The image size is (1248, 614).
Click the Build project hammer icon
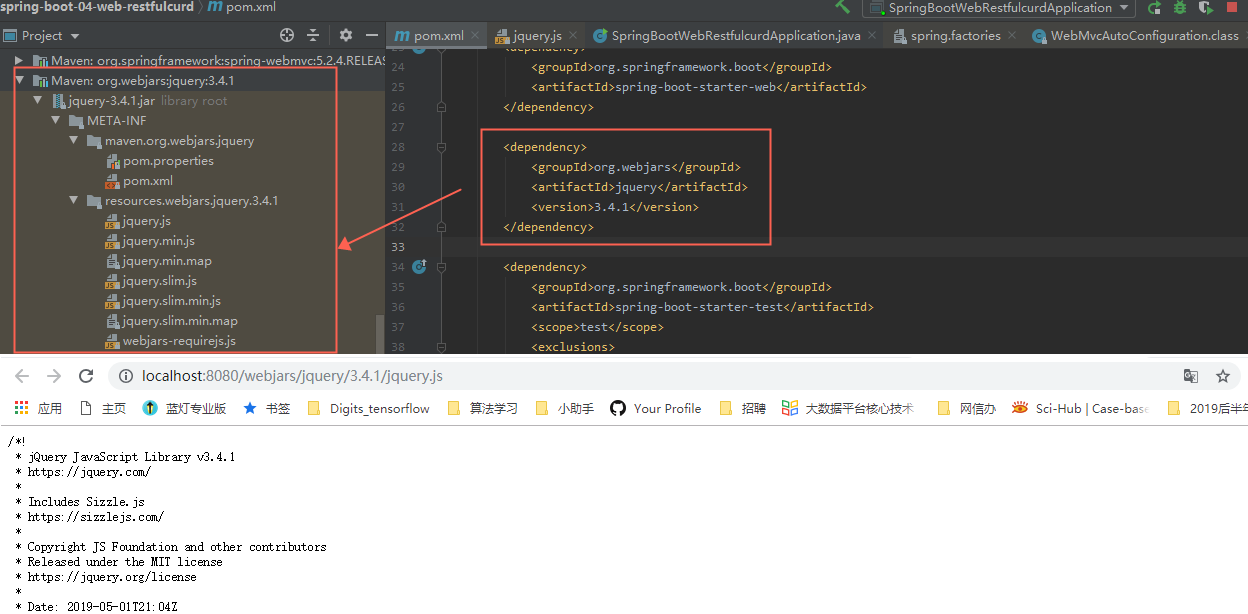(x=843, y=7)
